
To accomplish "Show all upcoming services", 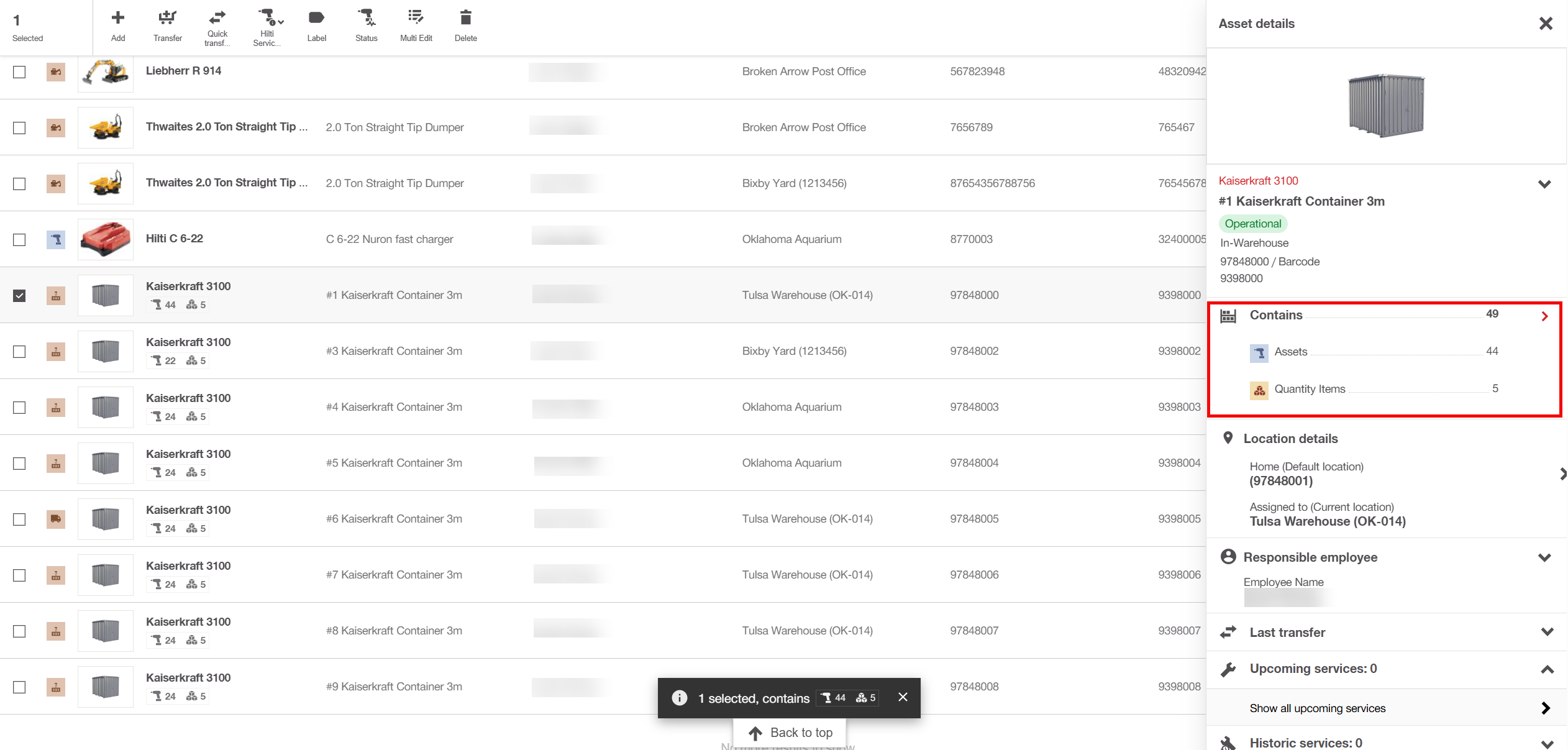I will (x=1386, y=708).
